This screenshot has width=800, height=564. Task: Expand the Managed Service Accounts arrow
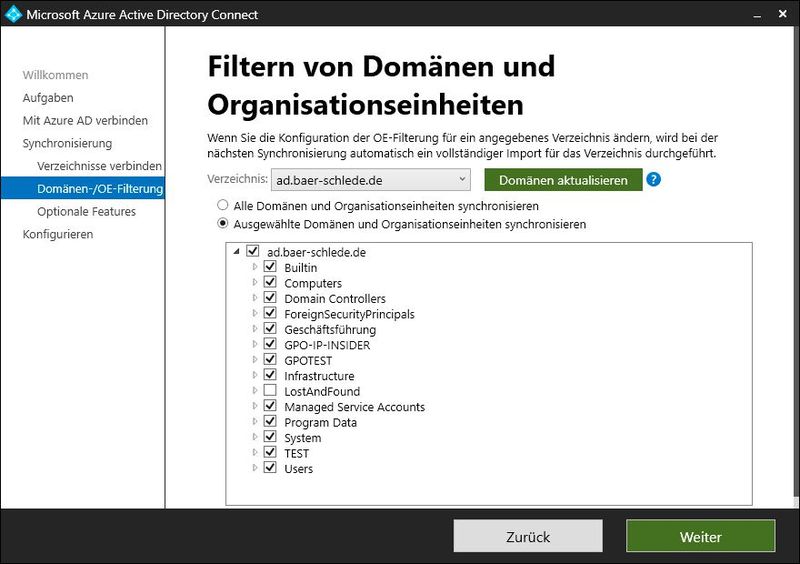point(255,406)
